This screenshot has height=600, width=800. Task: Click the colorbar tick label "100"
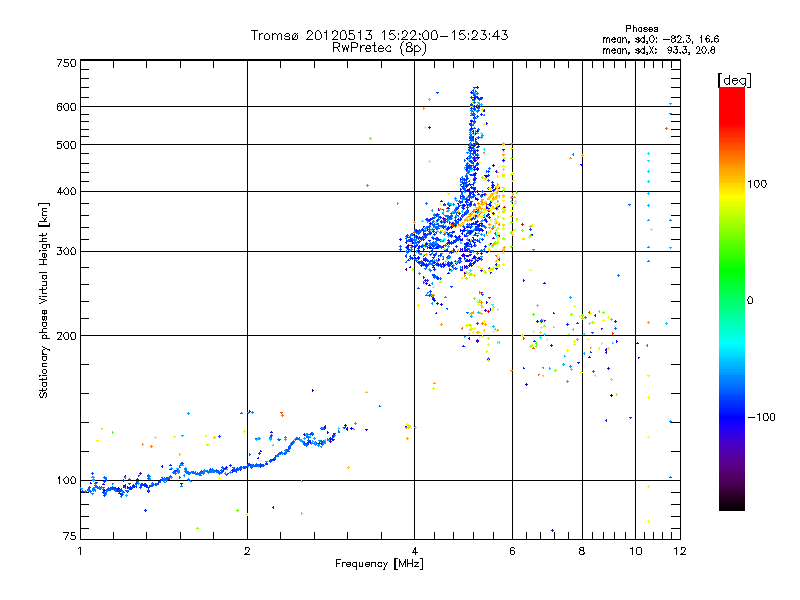click(757, 184)
